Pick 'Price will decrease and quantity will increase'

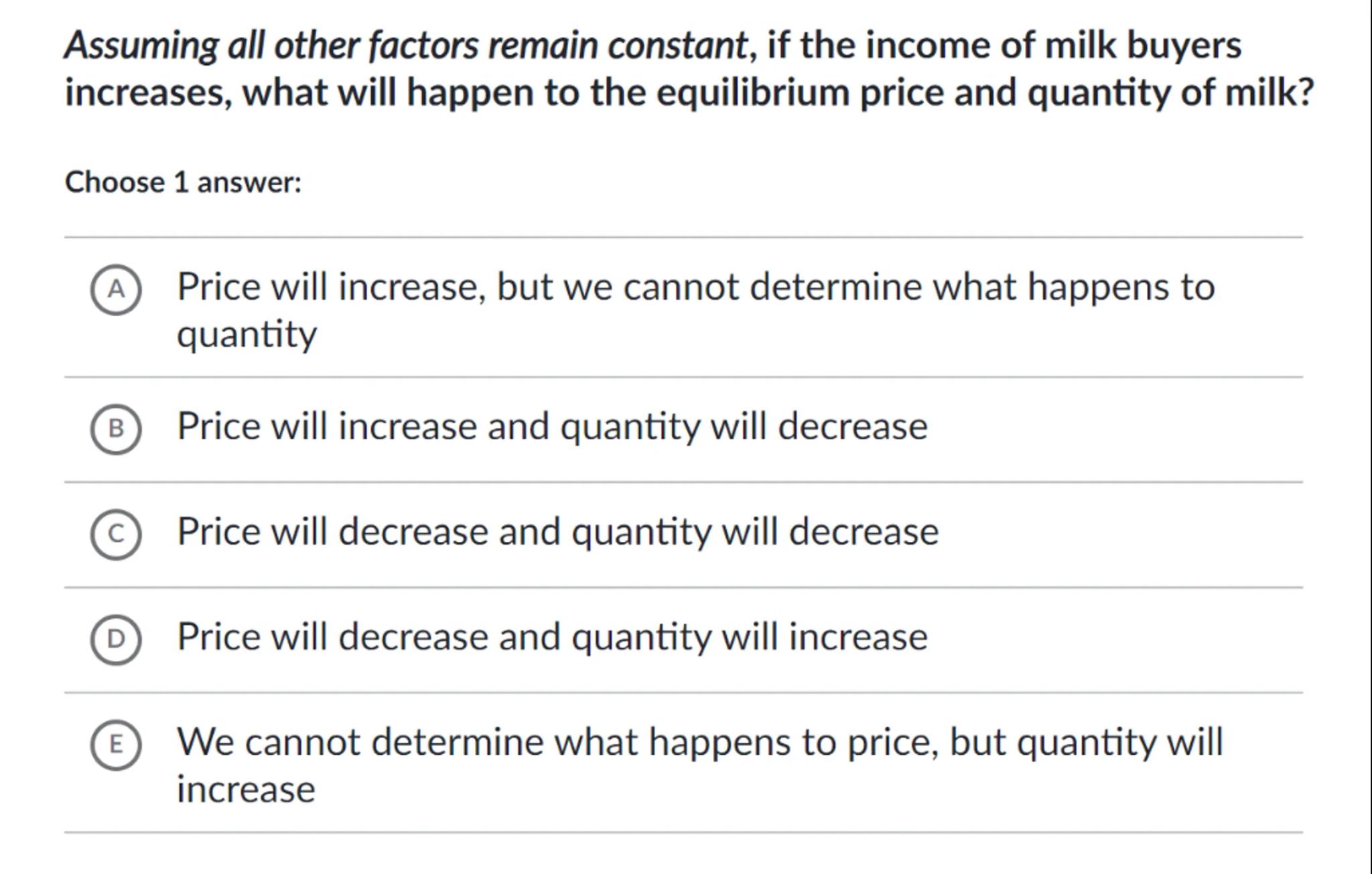552,637
